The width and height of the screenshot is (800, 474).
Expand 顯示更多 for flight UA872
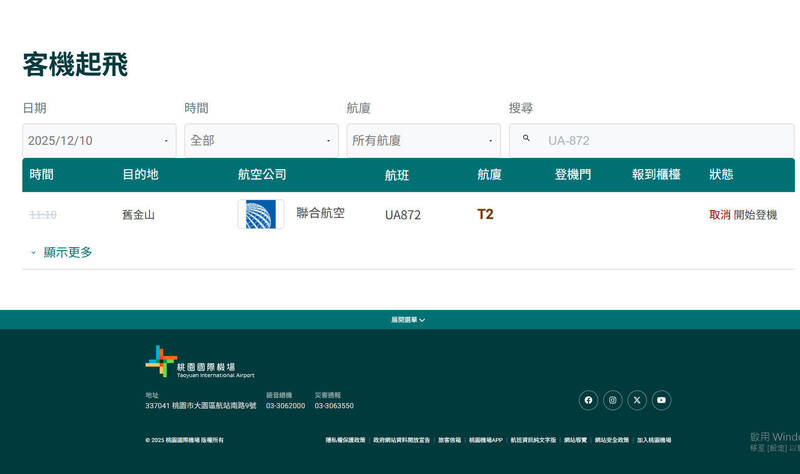(61, 252)
